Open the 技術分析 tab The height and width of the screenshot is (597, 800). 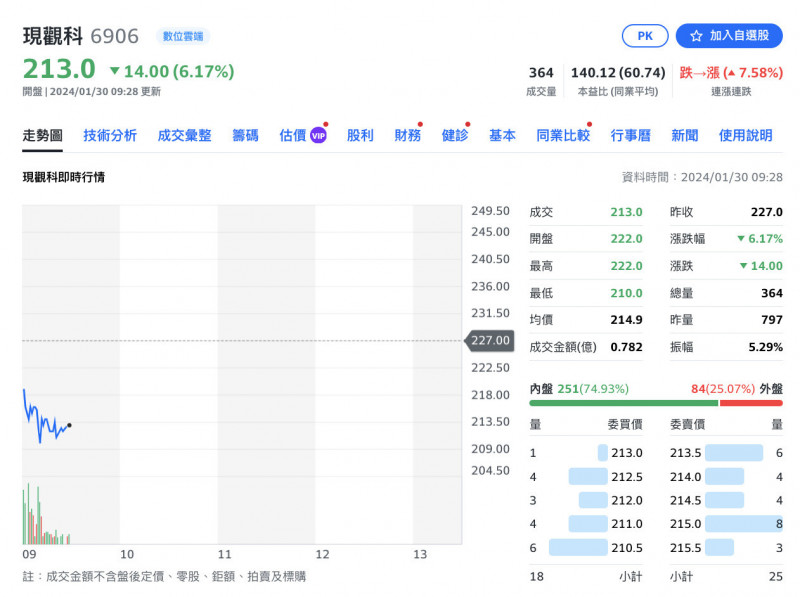click(x=110, y=136)
